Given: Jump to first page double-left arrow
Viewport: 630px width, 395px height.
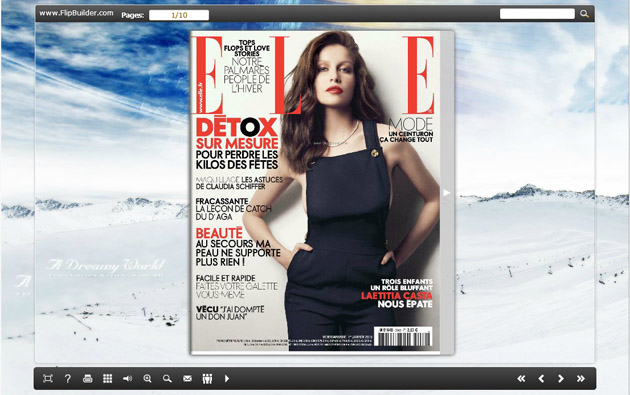Looking at the screenshot, I should pos(521,379).
